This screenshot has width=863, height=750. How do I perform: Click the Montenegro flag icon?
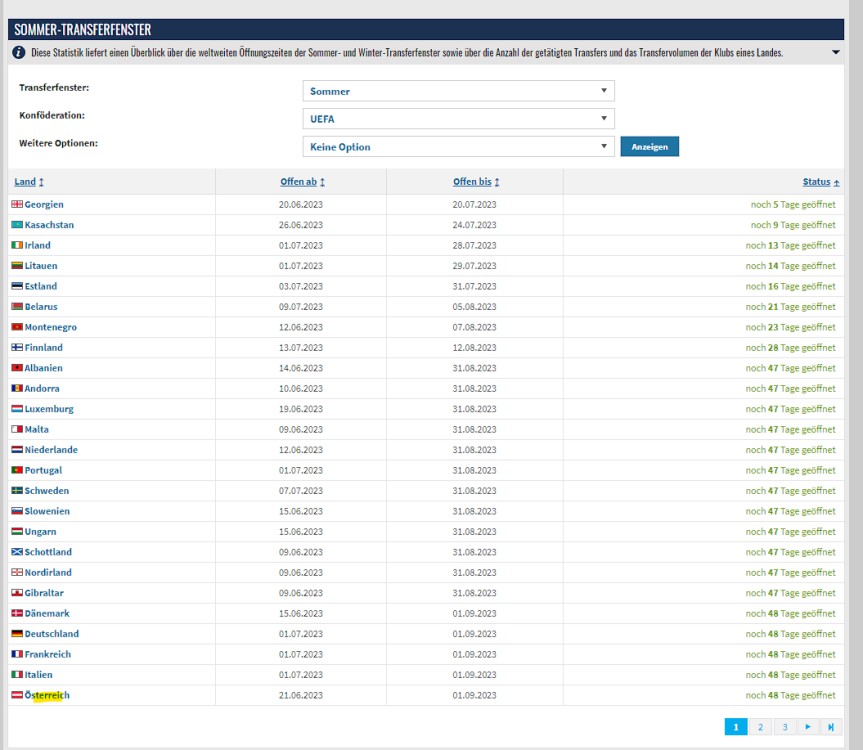coord(17,328)
